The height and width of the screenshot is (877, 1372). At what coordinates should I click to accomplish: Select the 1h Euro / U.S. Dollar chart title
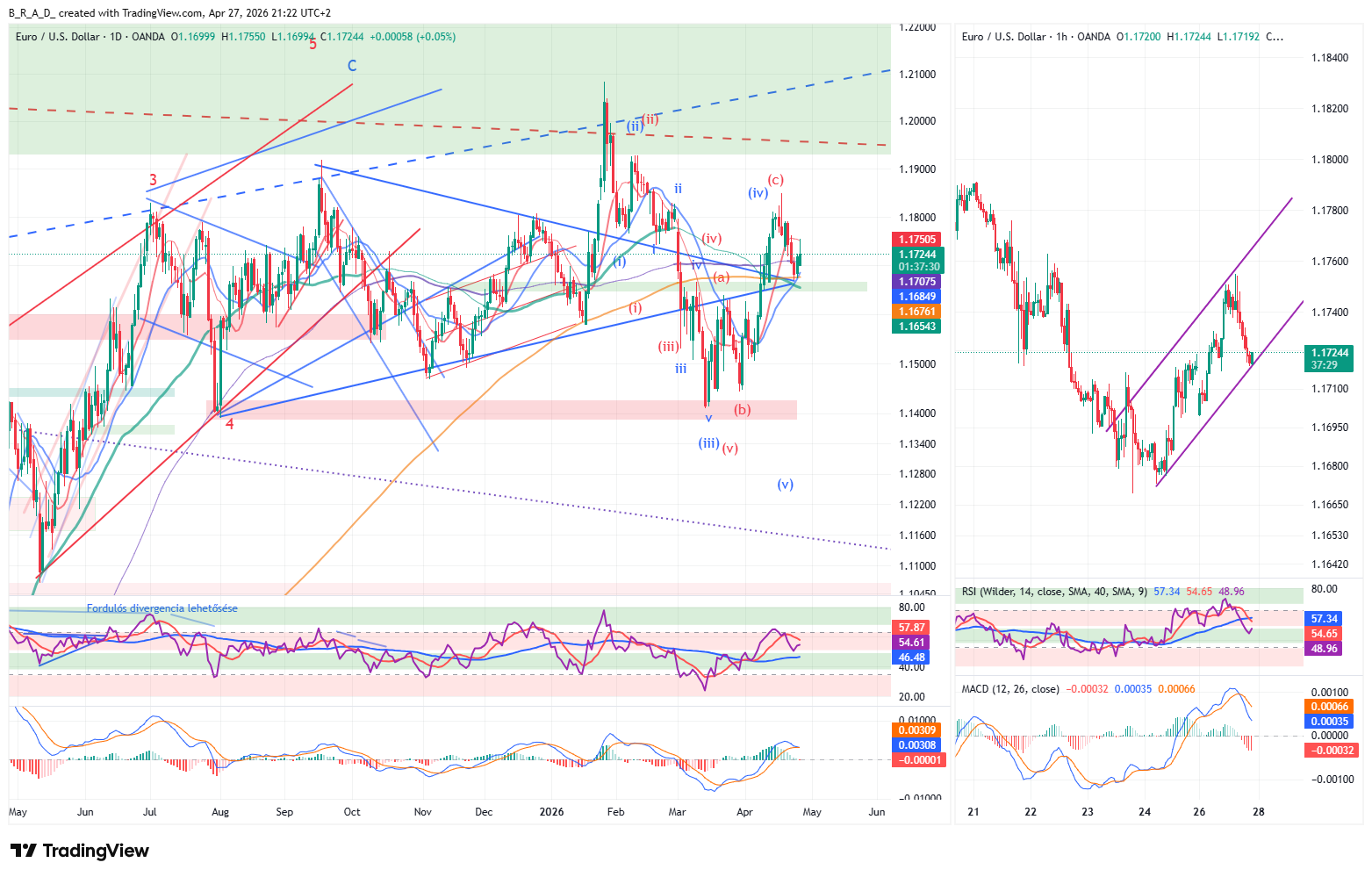point(1036,37)
